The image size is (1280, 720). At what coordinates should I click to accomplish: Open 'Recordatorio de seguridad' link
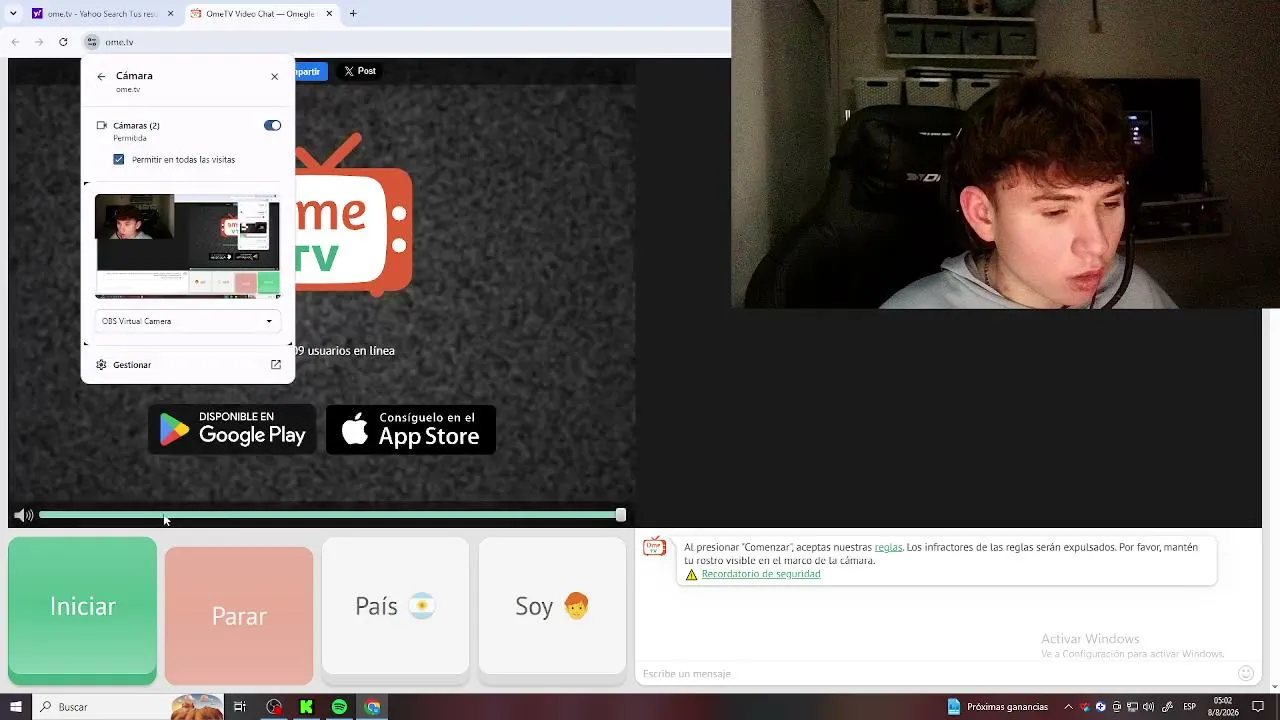click(x=761, y=574)
